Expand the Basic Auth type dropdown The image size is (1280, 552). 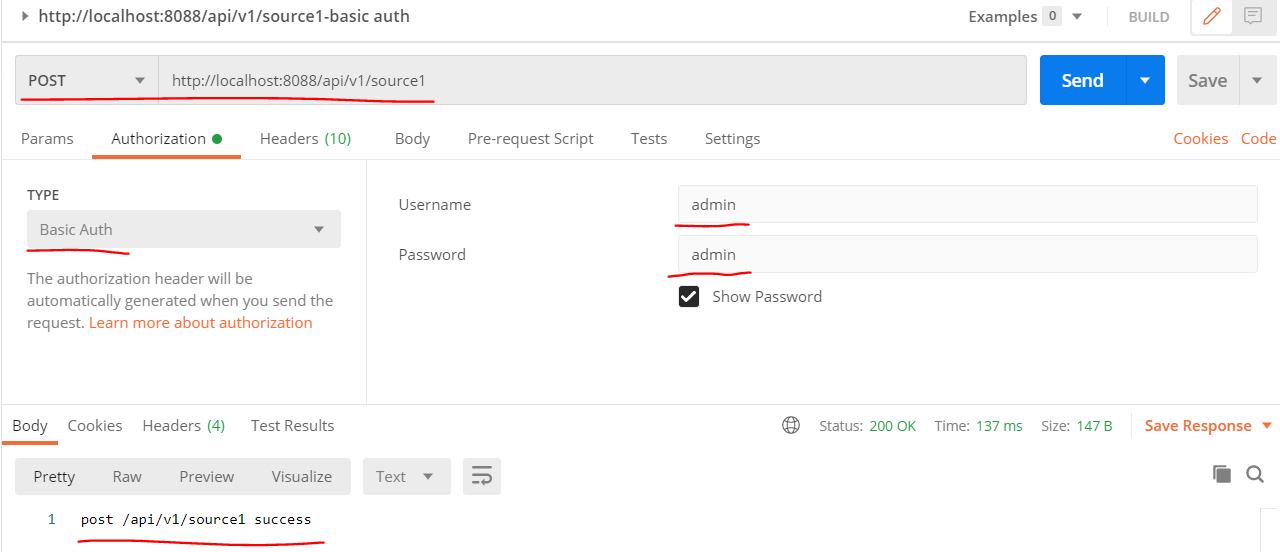tap(184, 229)
